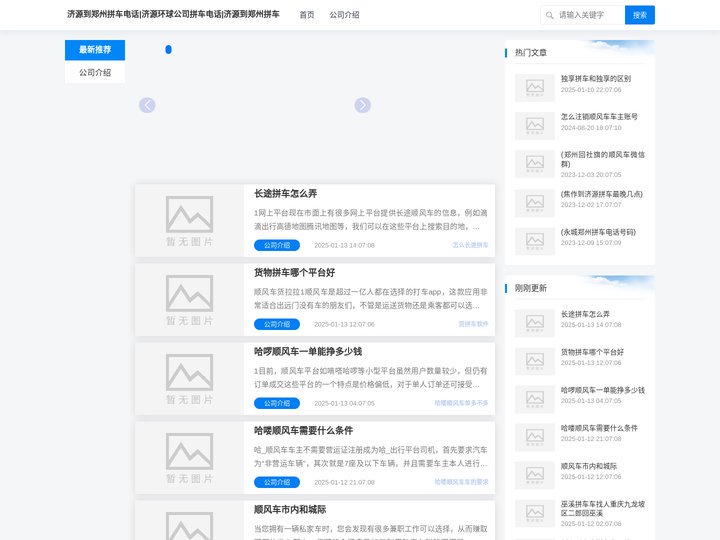This screenshot has width=720, height=540.
Task: Click 公司介绍 tag dated 2025-01-13 04:07:05
Action: (x=277, y=403)
